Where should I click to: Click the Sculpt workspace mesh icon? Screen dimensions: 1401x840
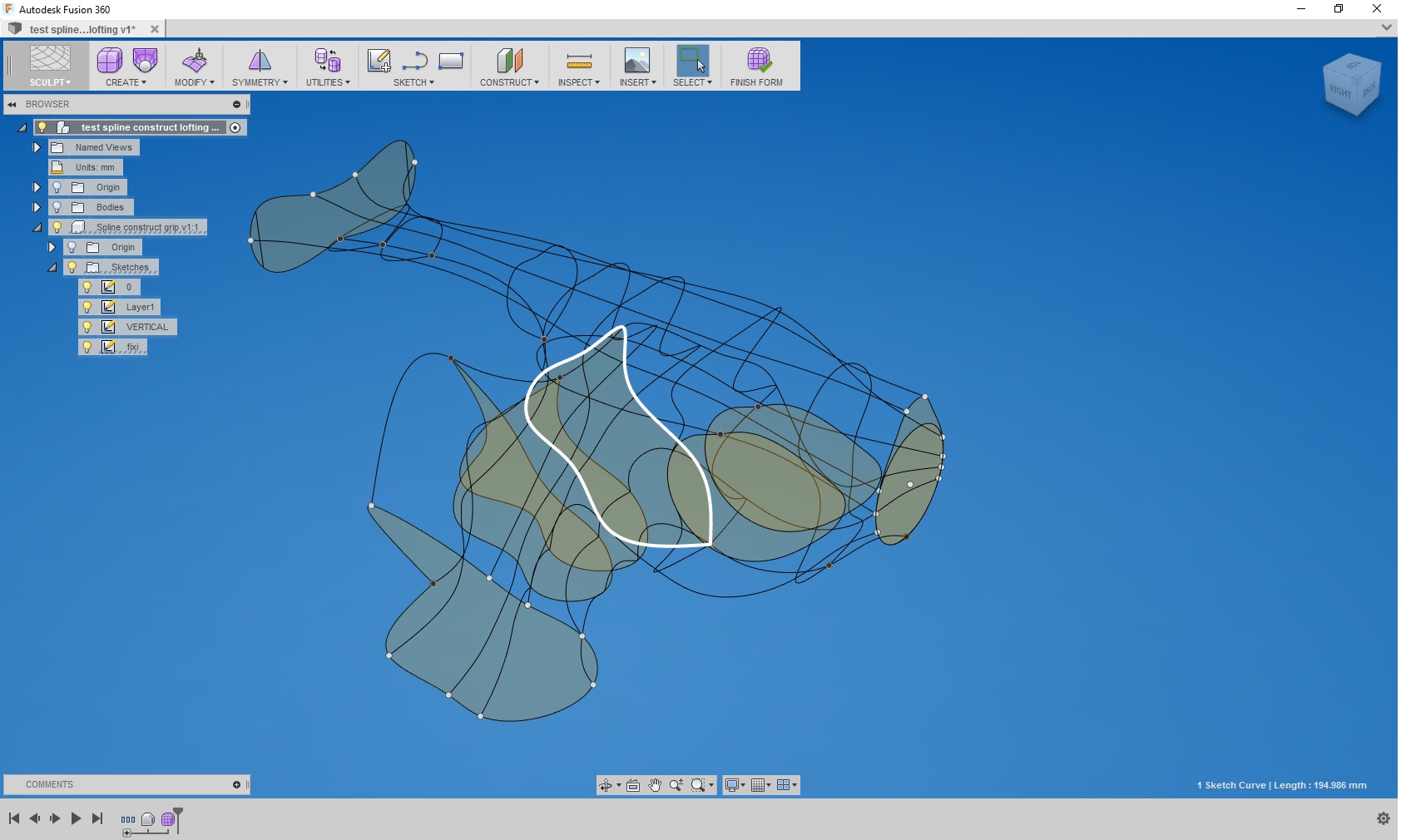coord(50,59)
